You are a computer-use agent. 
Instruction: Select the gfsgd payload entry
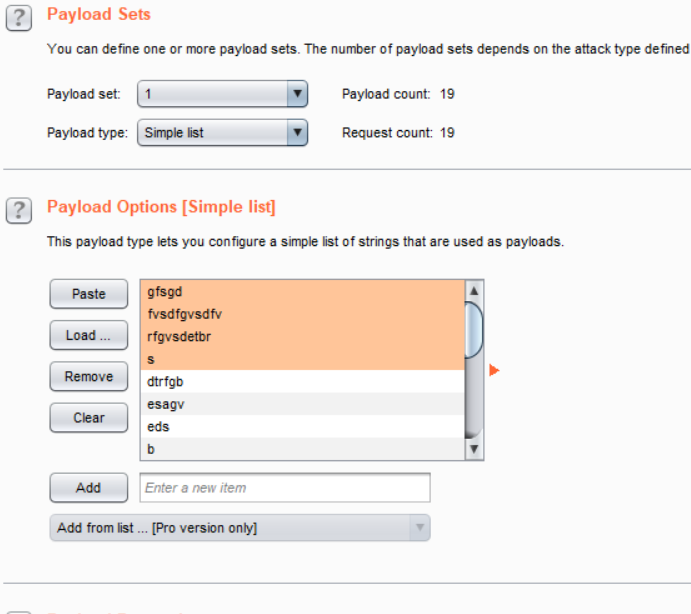[300, 294]
